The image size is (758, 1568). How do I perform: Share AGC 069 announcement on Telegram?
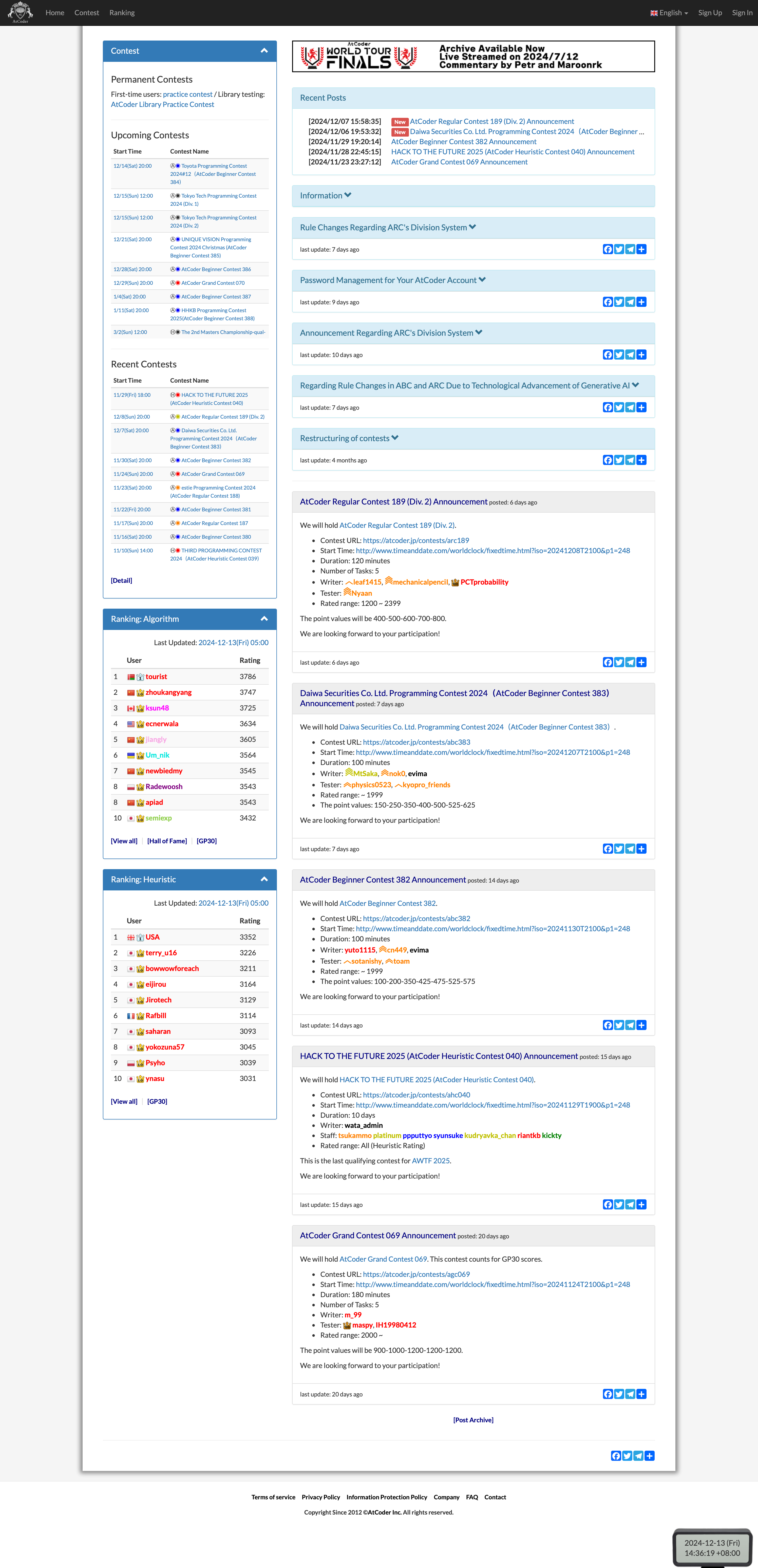pos(630,1394)
